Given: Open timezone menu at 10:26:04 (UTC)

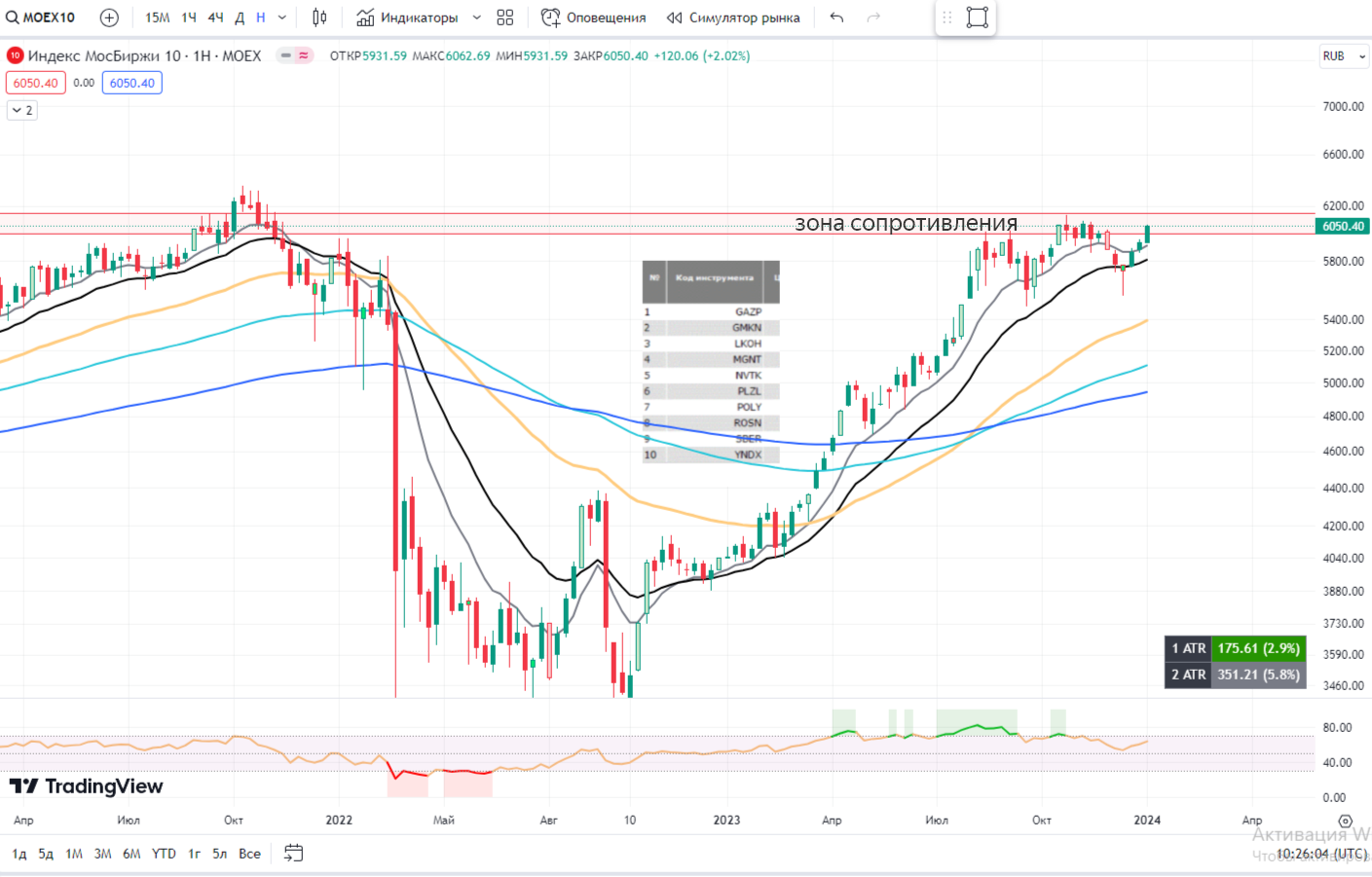Looking at the screenshot, I should tap(1321, 854).
